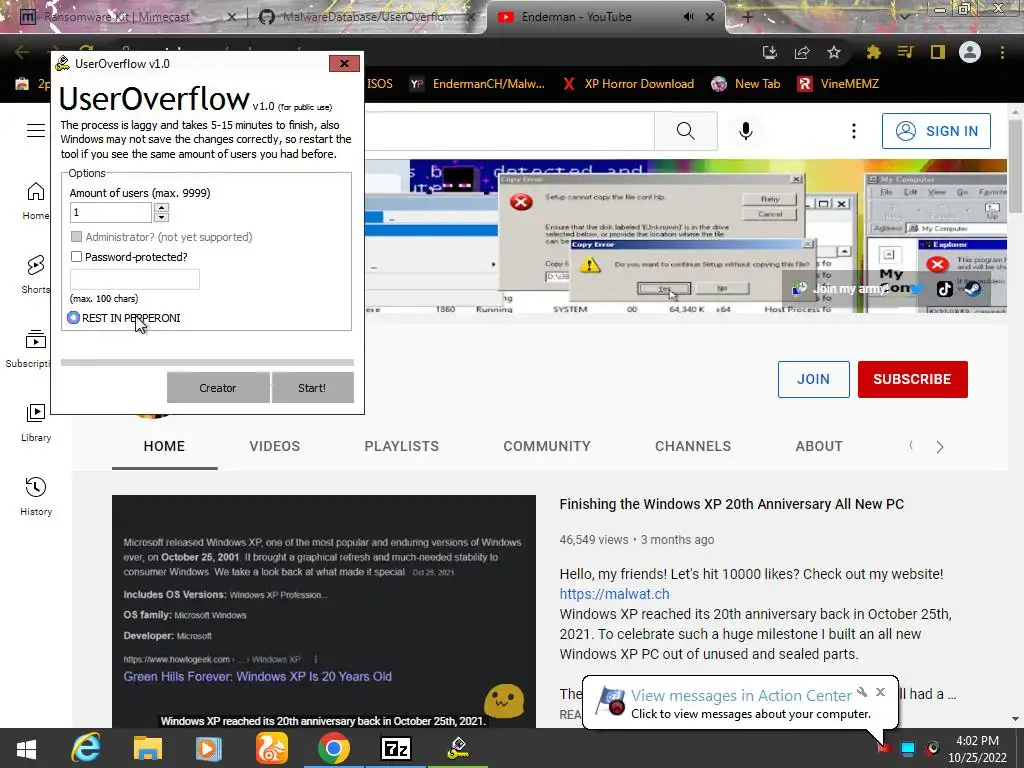Open a new Chrome tab
Viewport: 1024px width, 768px height.
(748, 17)
